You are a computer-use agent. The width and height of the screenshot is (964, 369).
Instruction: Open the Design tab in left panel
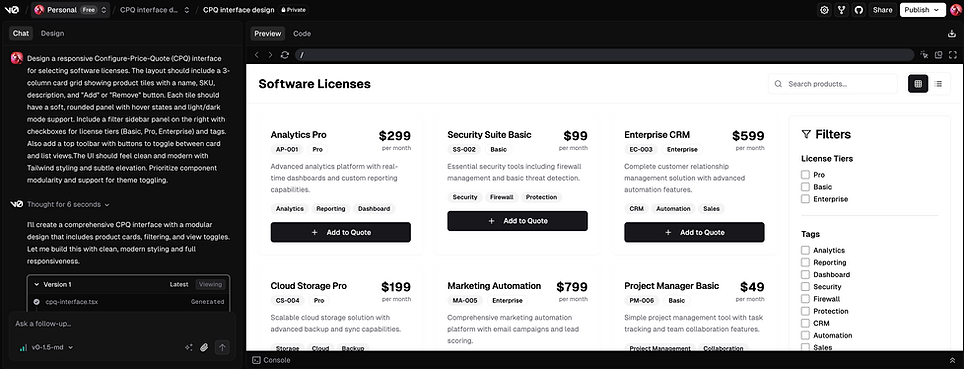click(52, 34)
